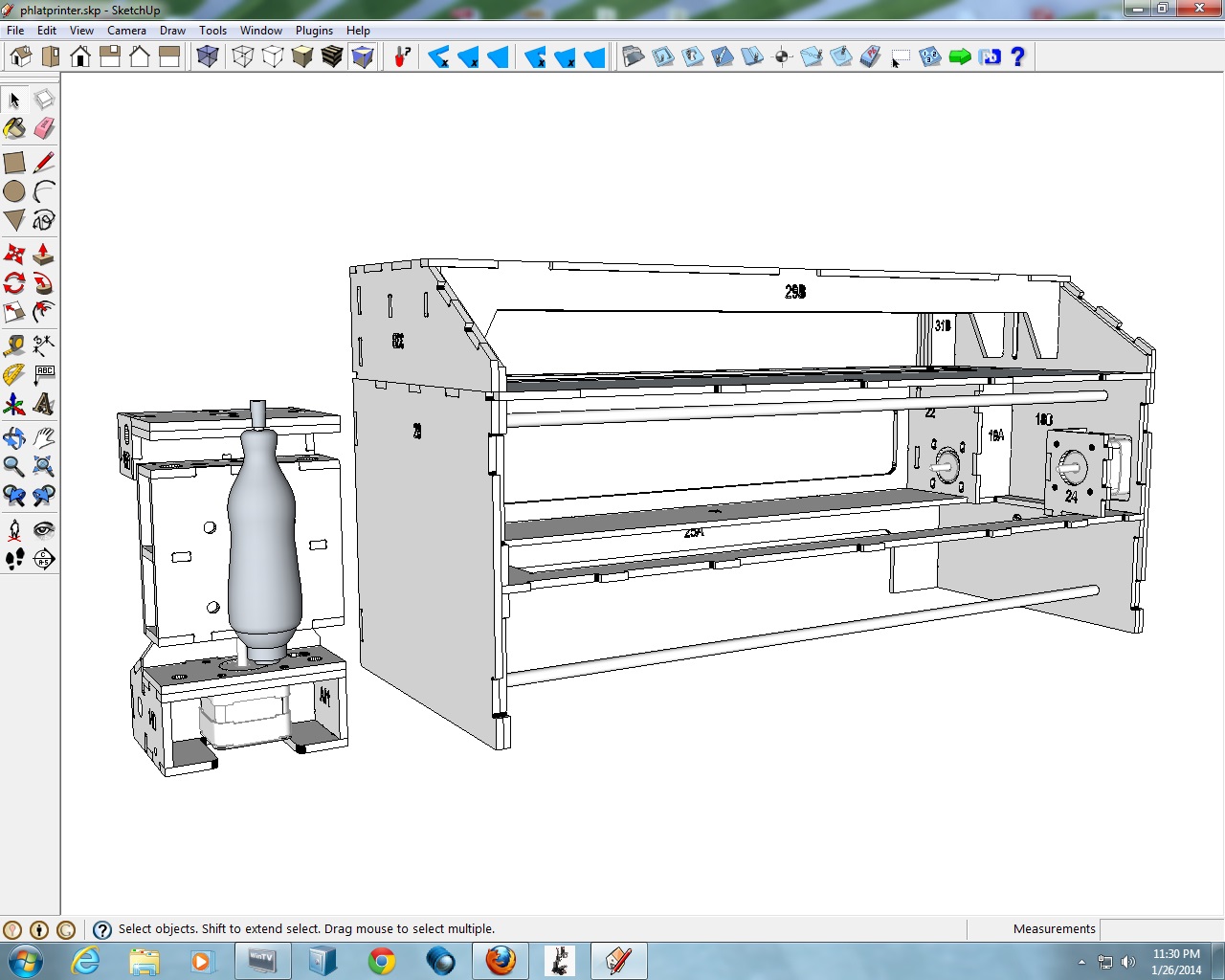Image resolution: width=1225 pixels, height=980 pixels.
Task: Toggle X-Ray face style
Action: point(208,57)
